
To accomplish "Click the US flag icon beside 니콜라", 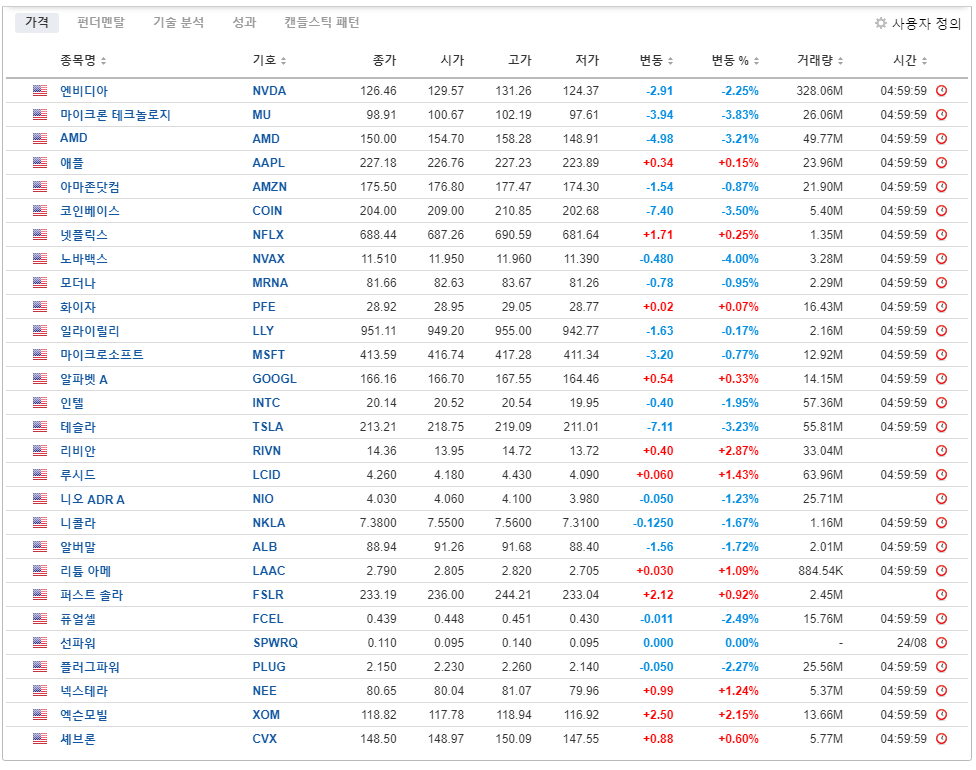I will (40, 523).
